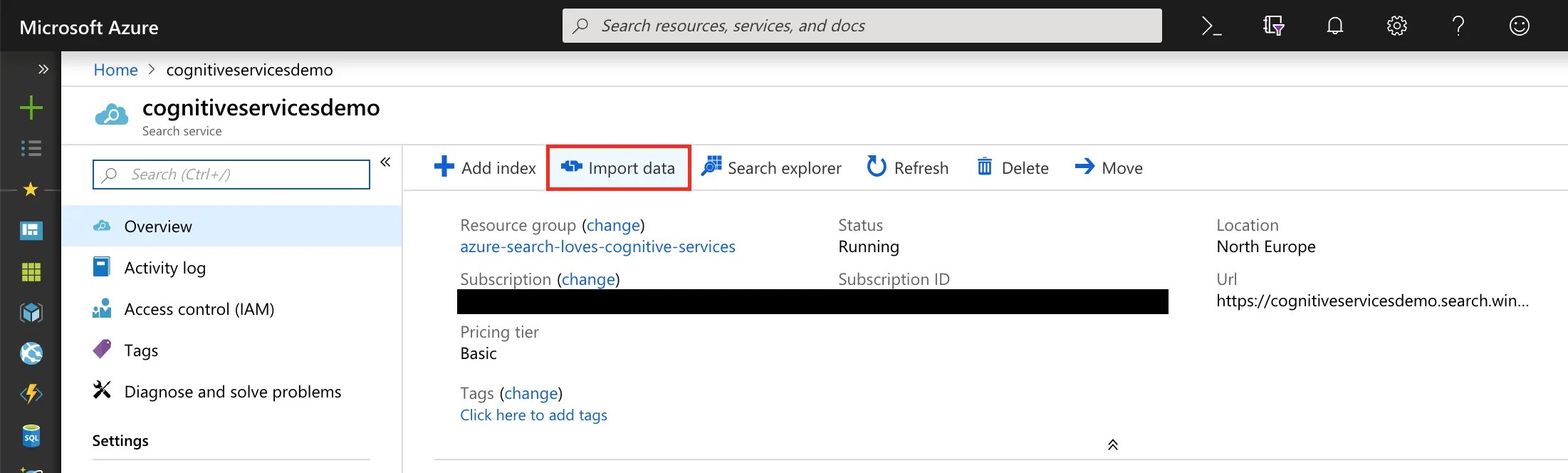Open notifications bell
The image size is (1568, 473).
(1335, 26)
